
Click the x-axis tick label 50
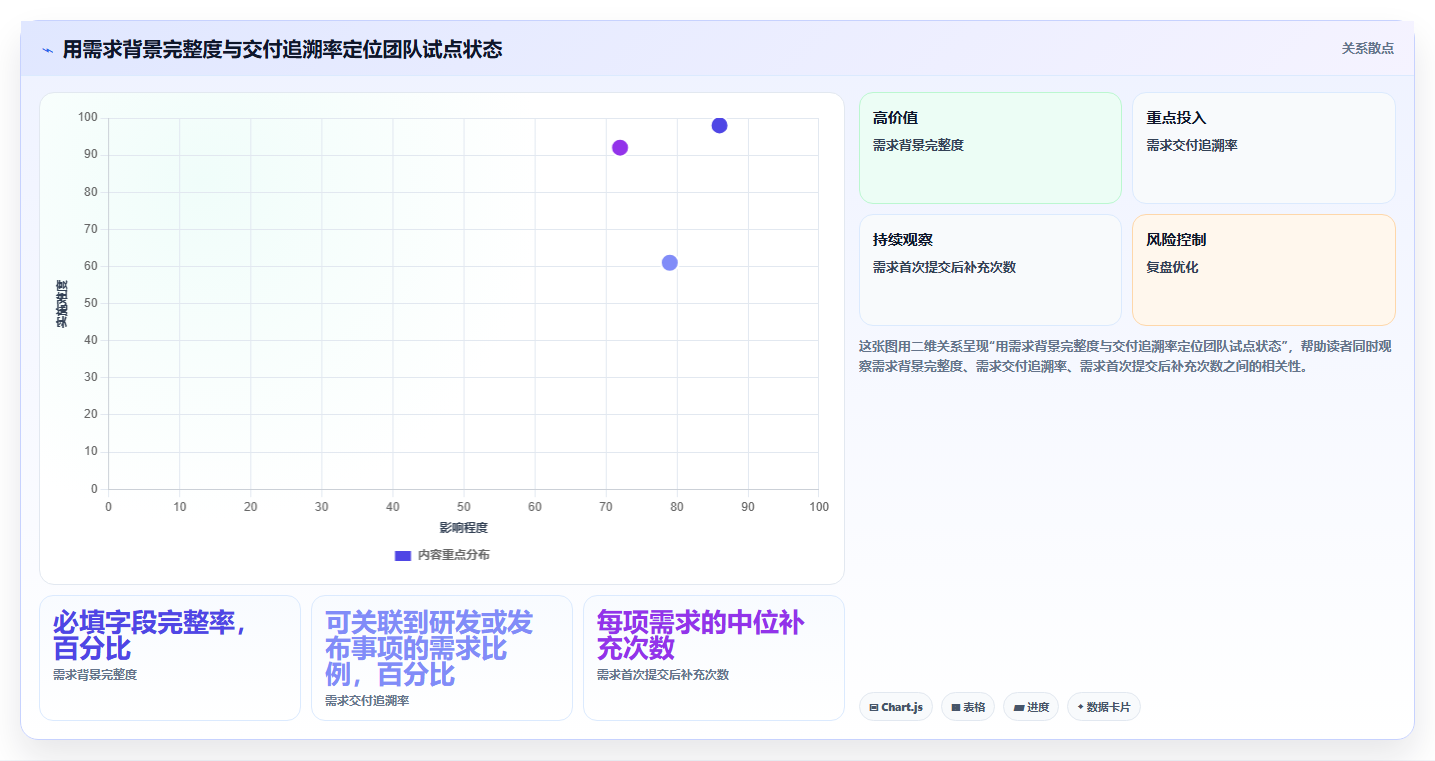(464, 507)
